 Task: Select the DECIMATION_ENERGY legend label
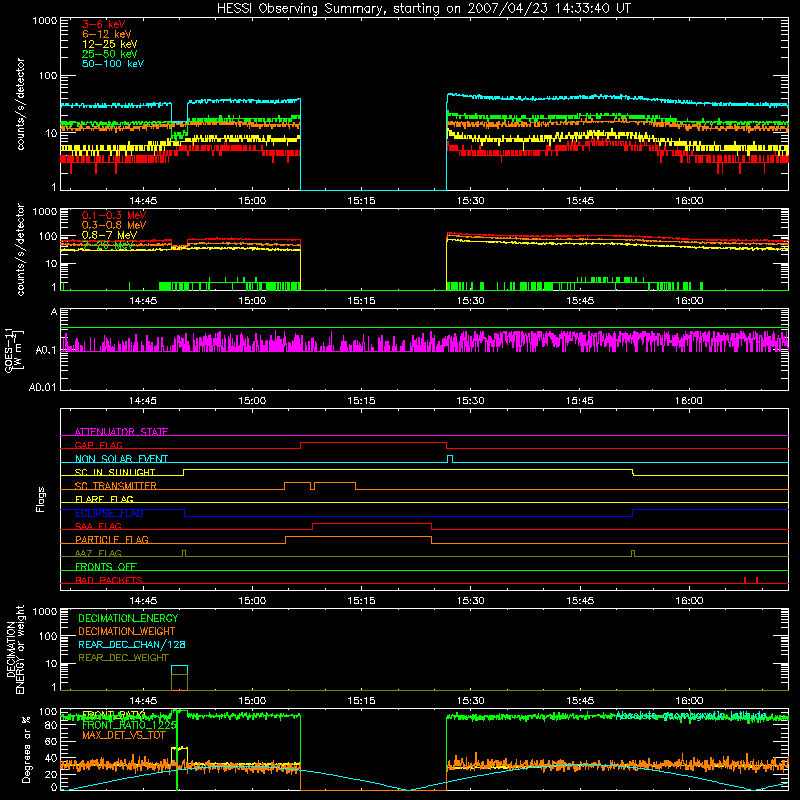coord(128,618)
